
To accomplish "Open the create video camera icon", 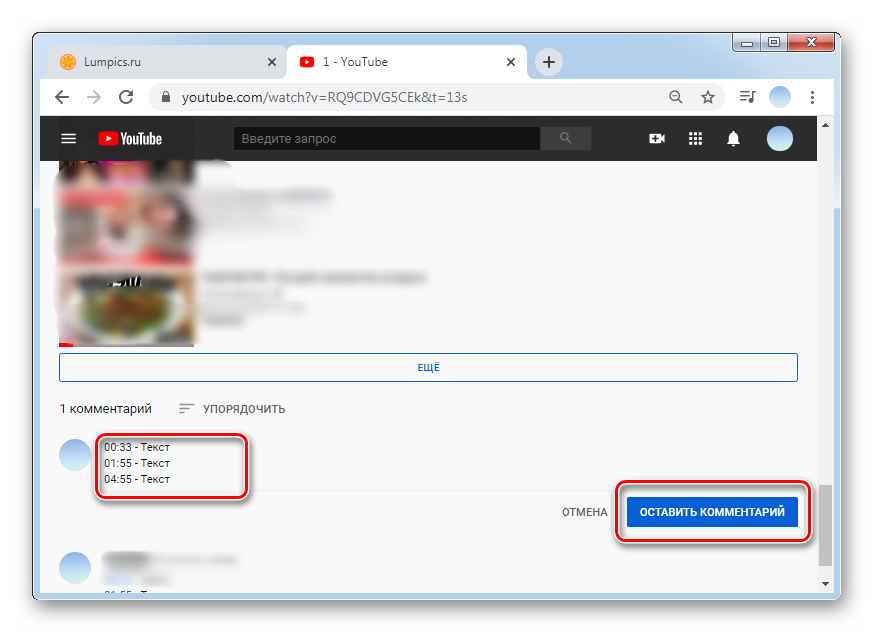I will coord(657,139).
